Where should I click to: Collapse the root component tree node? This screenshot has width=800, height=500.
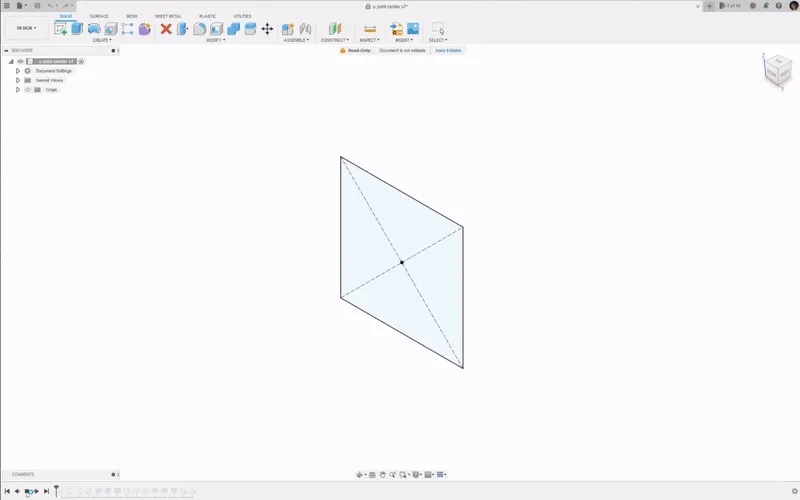[x=11, y=61]
